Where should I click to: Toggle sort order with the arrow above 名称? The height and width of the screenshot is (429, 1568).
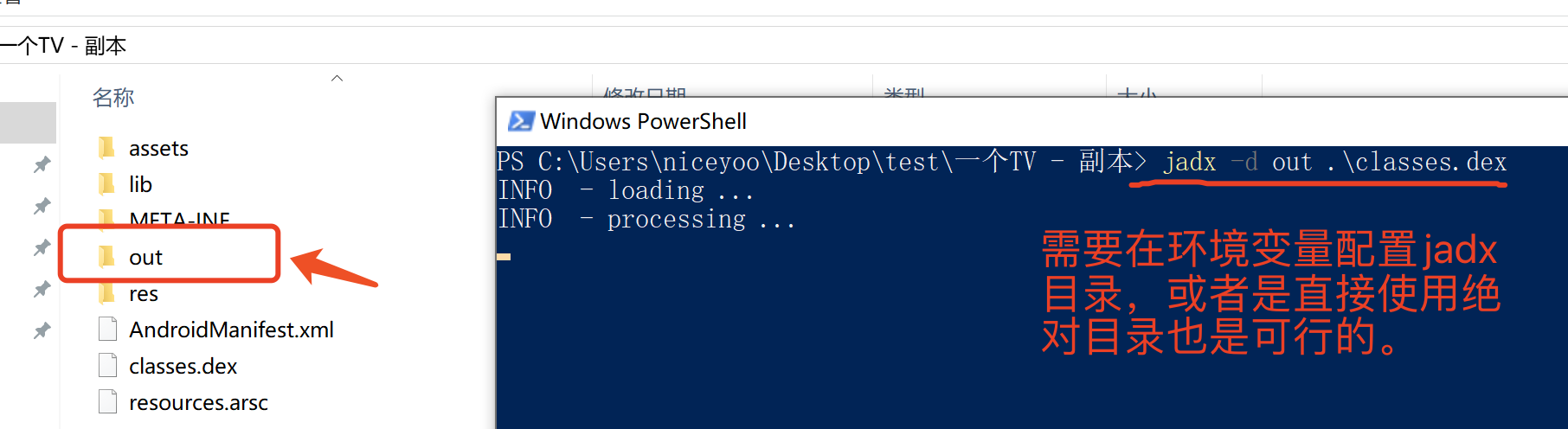coord(337,79)
